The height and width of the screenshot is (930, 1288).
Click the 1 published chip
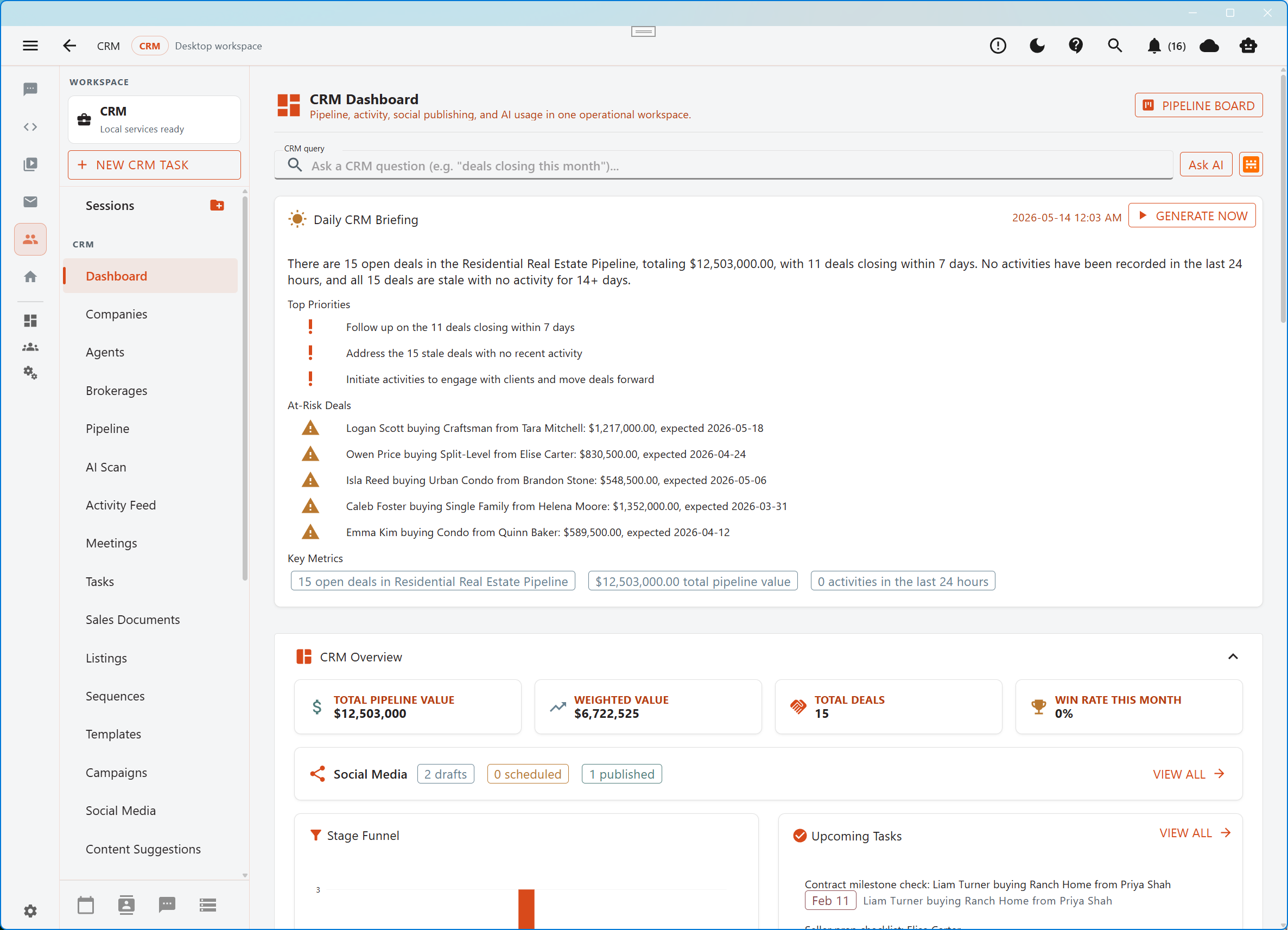pyautogui.click(x=622, y=774)
